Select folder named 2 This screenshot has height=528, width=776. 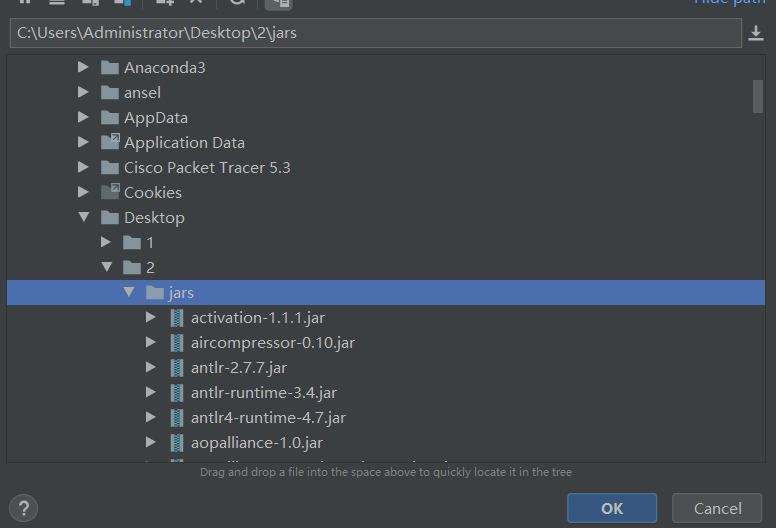point(150,268)
